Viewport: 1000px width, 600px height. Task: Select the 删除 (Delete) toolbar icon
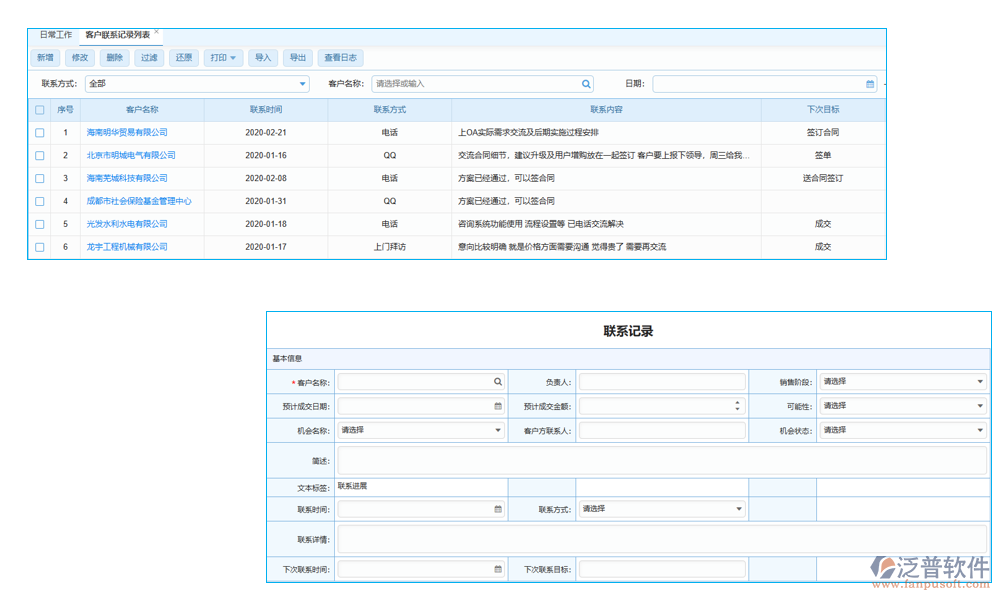114,57
